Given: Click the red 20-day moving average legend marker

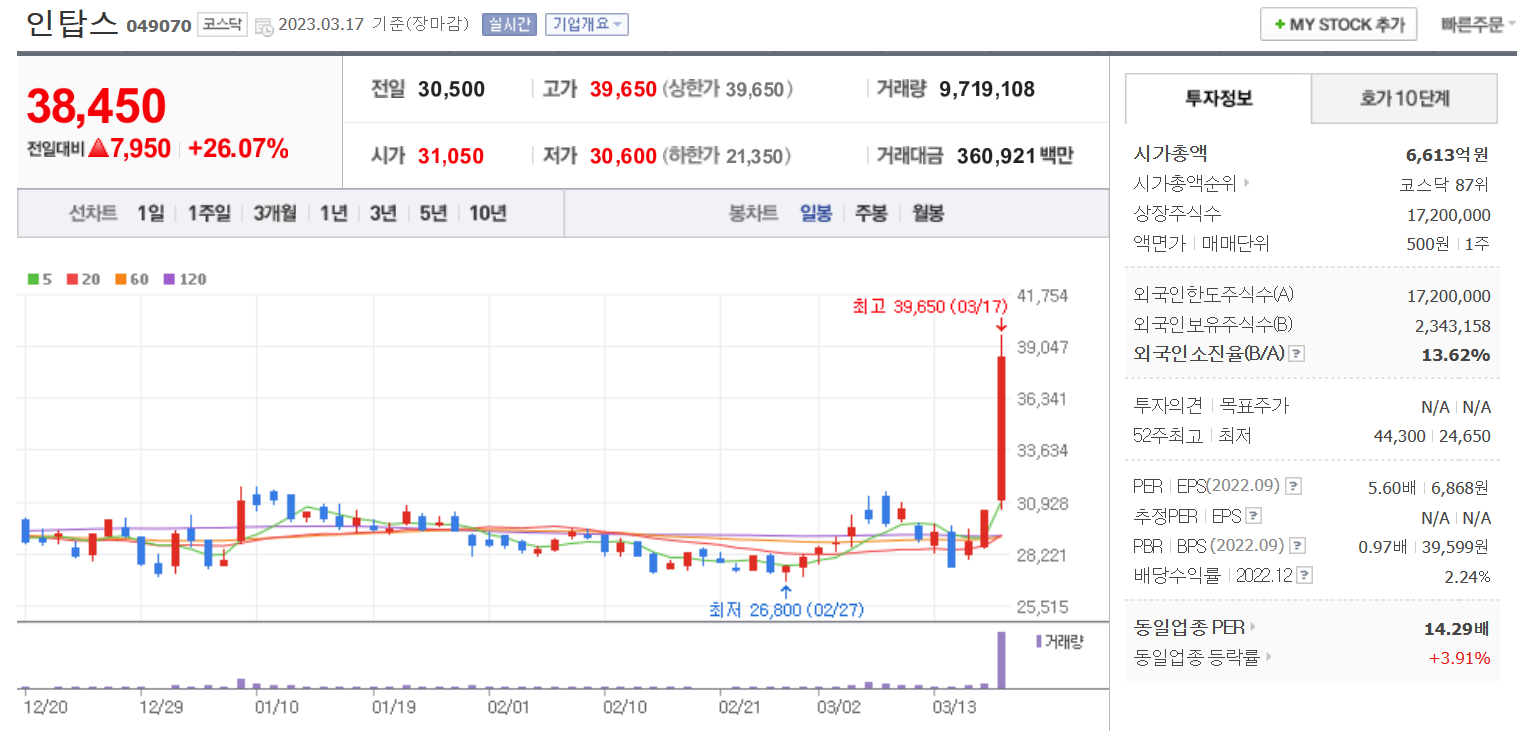Looking at the screenshot, I should tap(71, 279).
